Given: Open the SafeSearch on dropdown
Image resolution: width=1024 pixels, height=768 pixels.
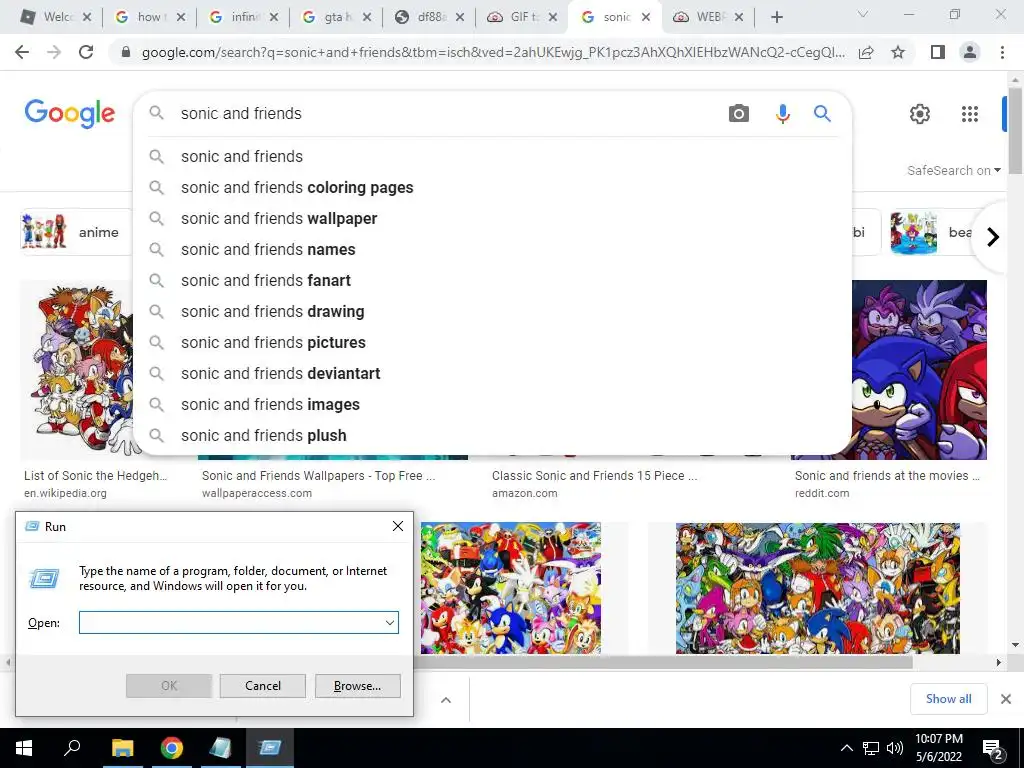Looking at the screenshot, I should click(x=953, y=170).
